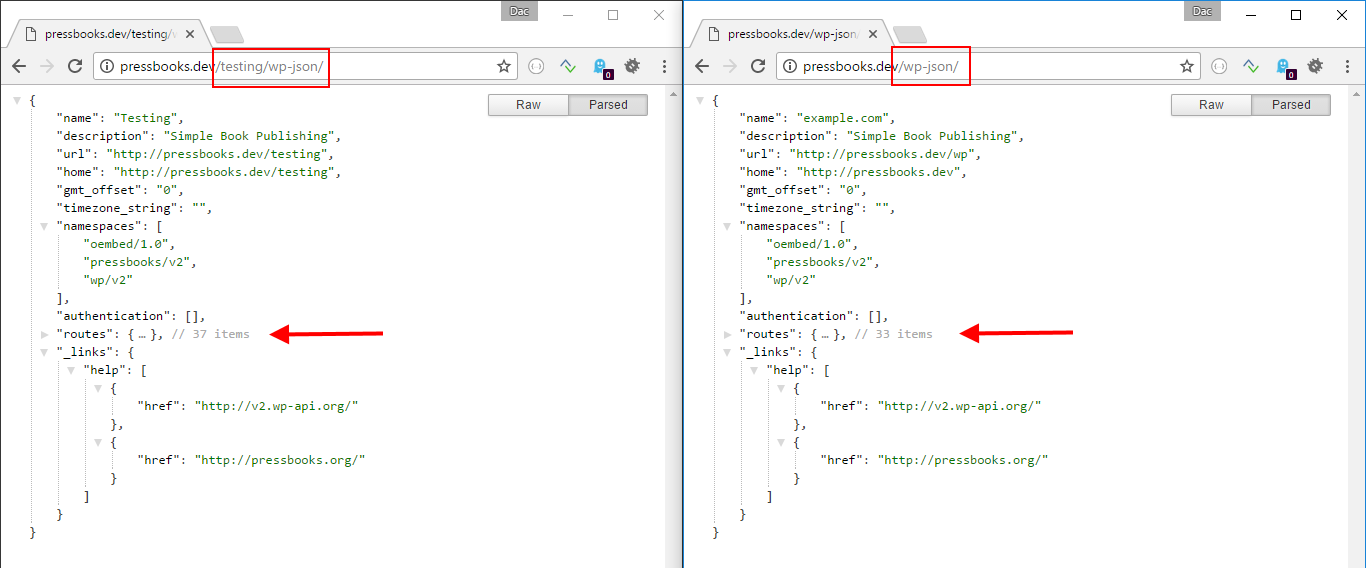1366x568 pixels.
Task: Click Dac profile button in left window
Action: click(518, 11)
